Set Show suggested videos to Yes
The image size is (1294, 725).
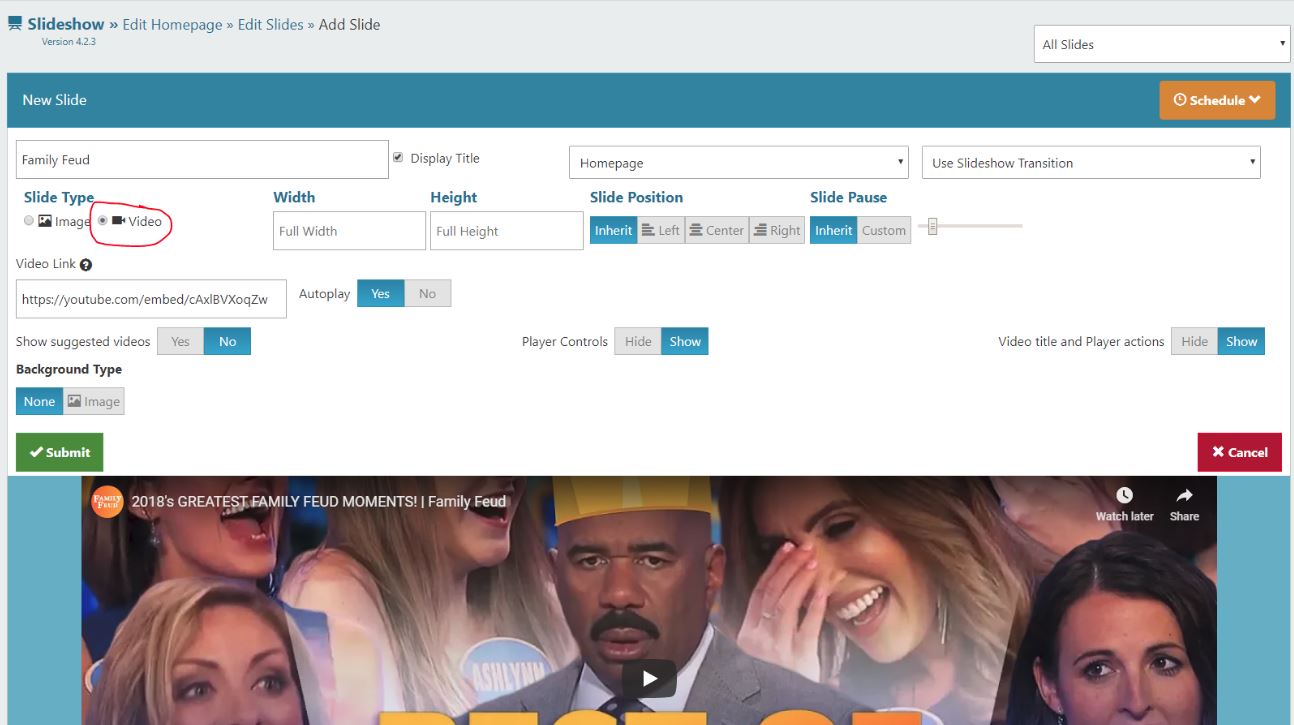click(180, 341)
